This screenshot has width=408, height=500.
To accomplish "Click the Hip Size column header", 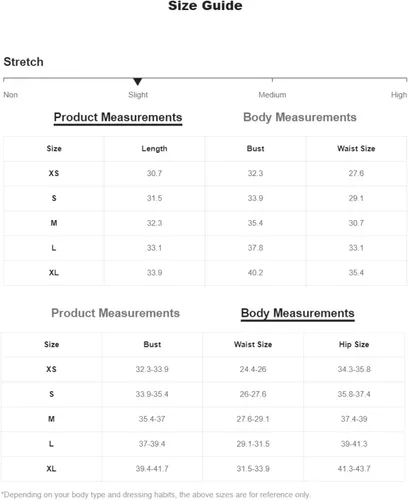I will (x=354, y=345).
